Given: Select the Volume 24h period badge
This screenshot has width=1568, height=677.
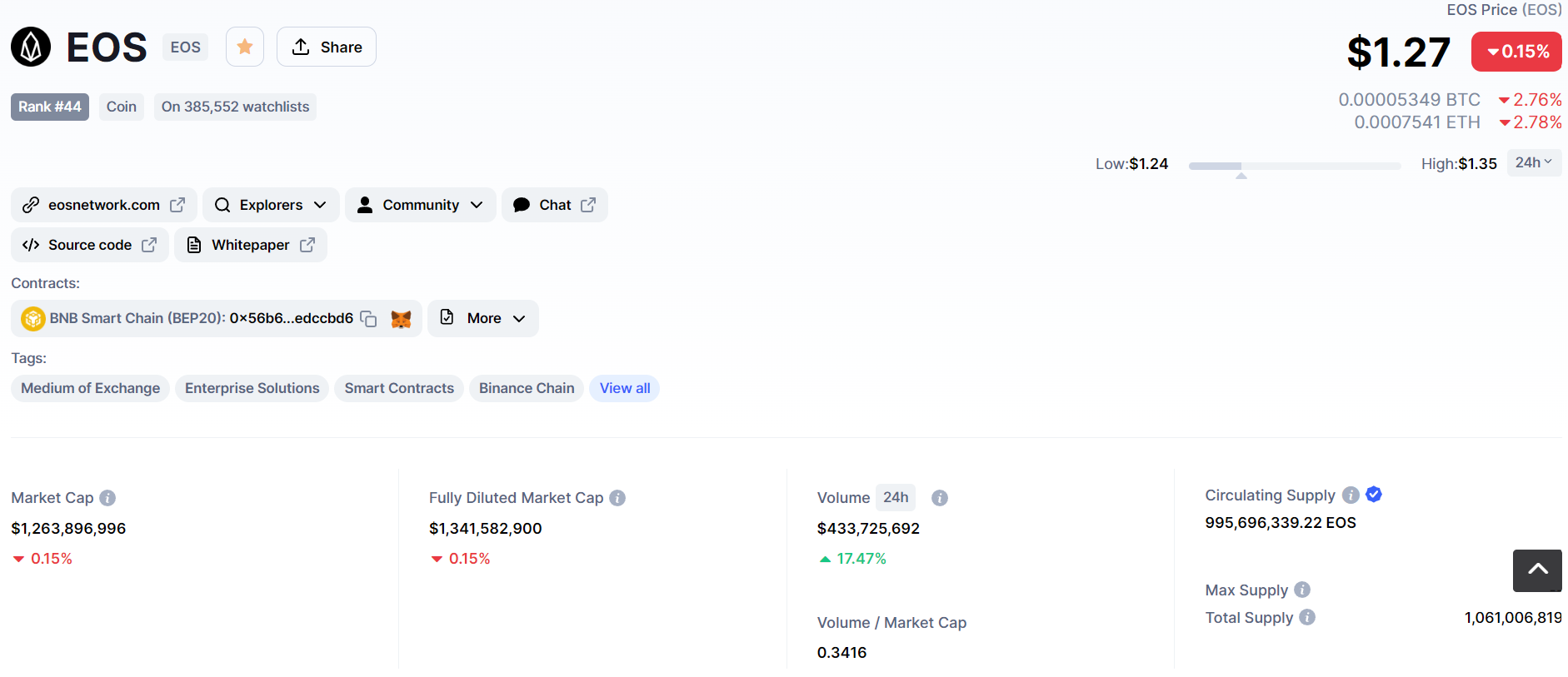Looking at the screenshot, I should pos(896,497).
